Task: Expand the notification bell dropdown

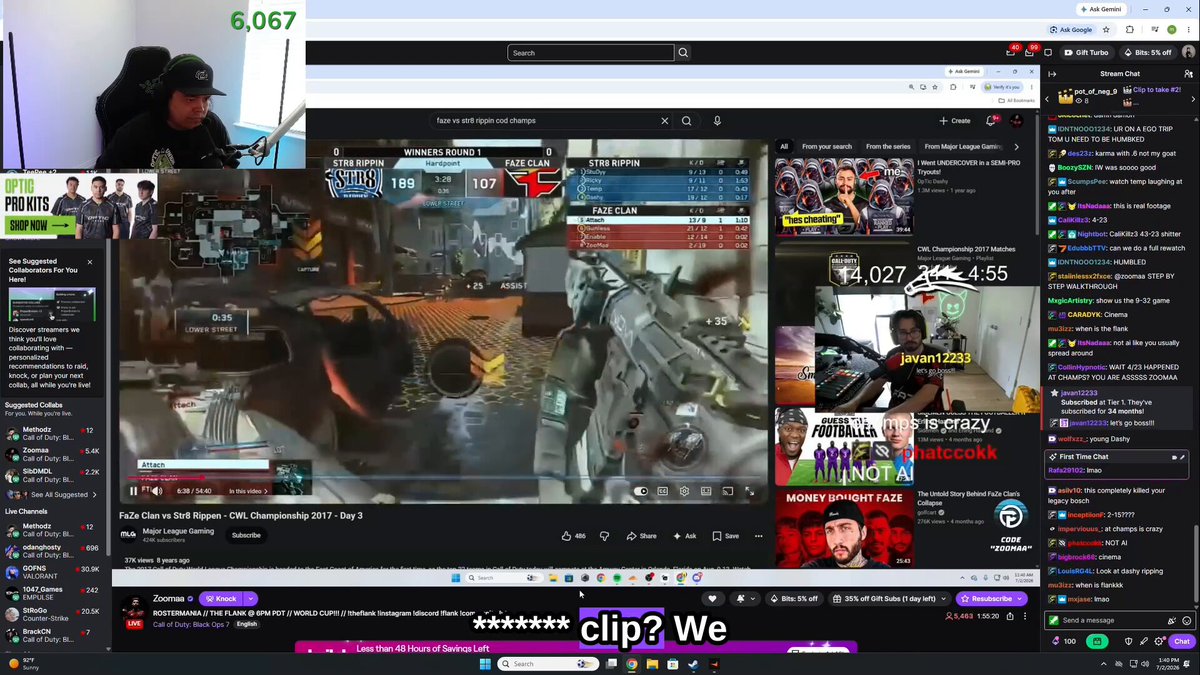Action: 745,599
